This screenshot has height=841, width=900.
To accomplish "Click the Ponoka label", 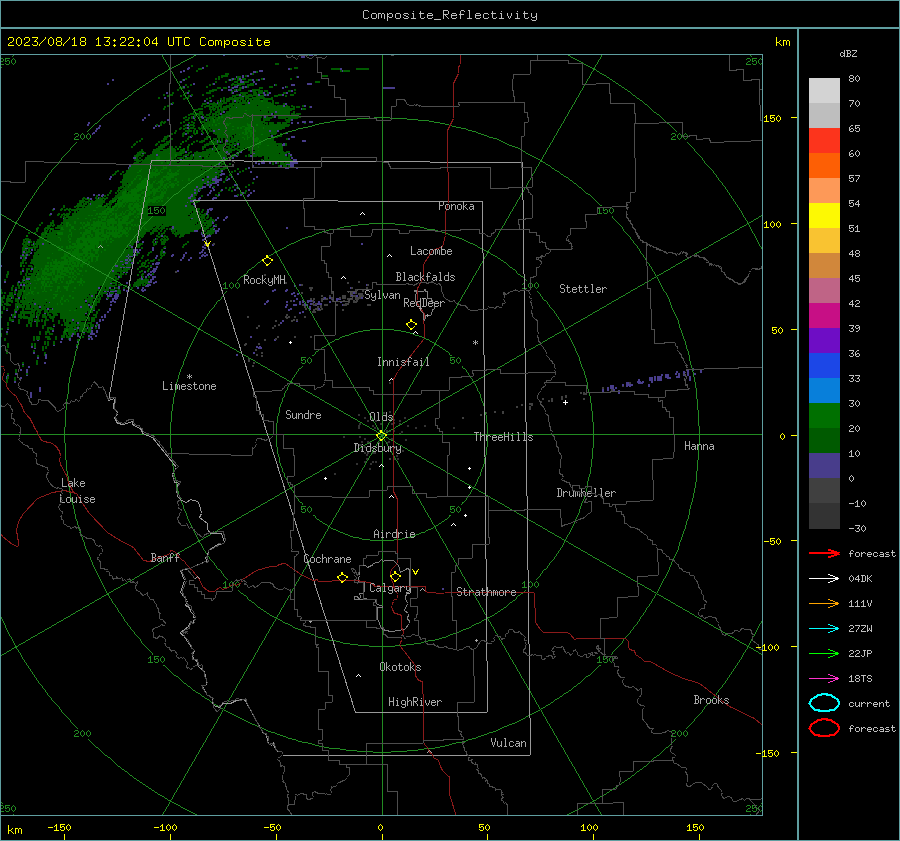I will click(456, 206).
